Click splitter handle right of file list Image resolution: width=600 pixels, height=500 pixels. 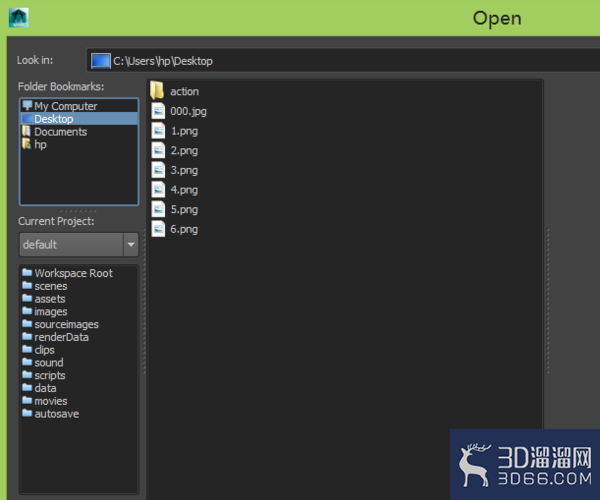pyautogui.click(x=548, y=301)
